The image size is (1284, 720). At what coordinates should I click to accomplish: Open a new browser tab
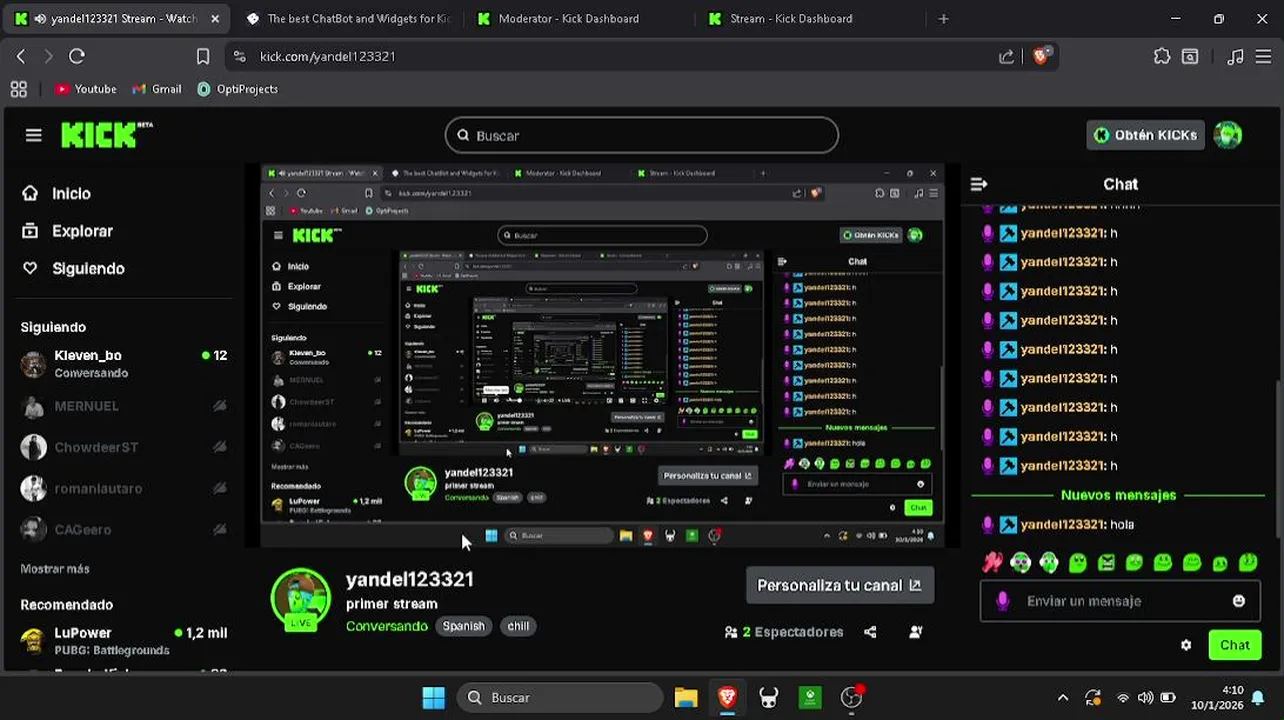pos(943,18)
